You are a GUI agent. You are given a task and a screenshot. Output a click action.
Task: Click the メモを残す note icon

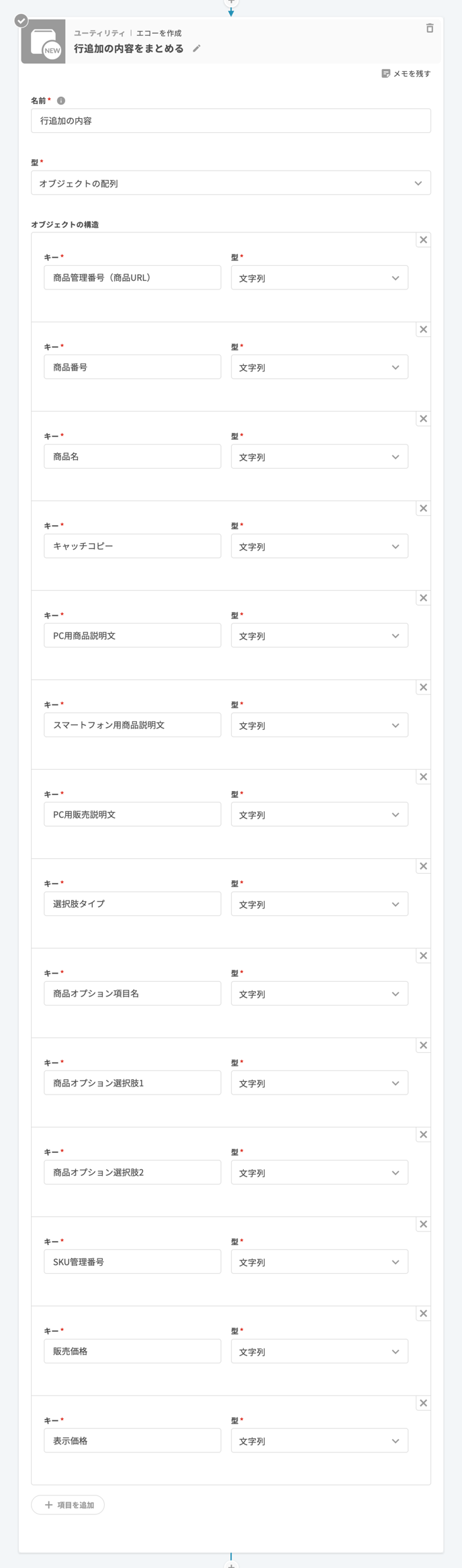coord(385,74)
